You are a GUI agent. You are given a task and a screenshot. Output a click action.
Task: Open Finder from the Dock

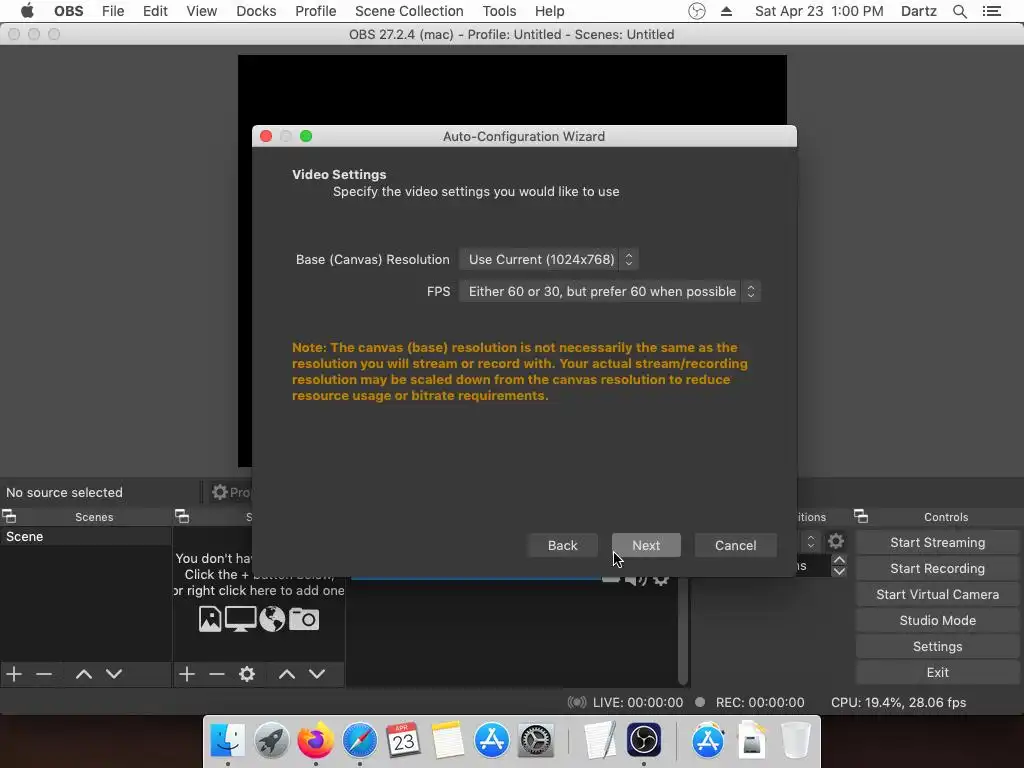227,741
